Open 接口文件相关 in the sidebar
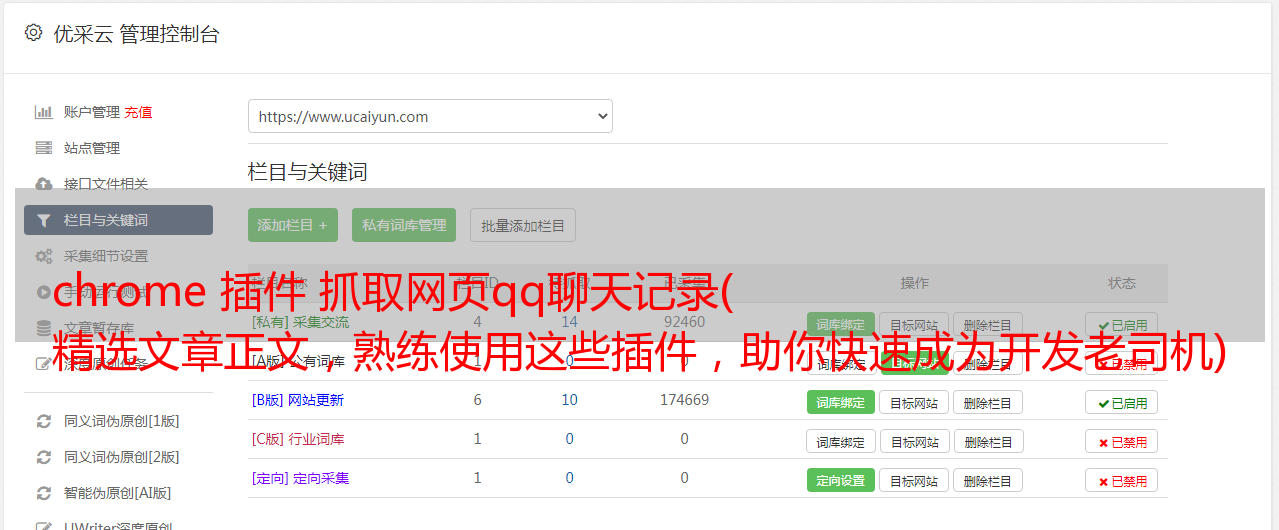Screen dimensions: 1279x530 (x=106, y=184)
